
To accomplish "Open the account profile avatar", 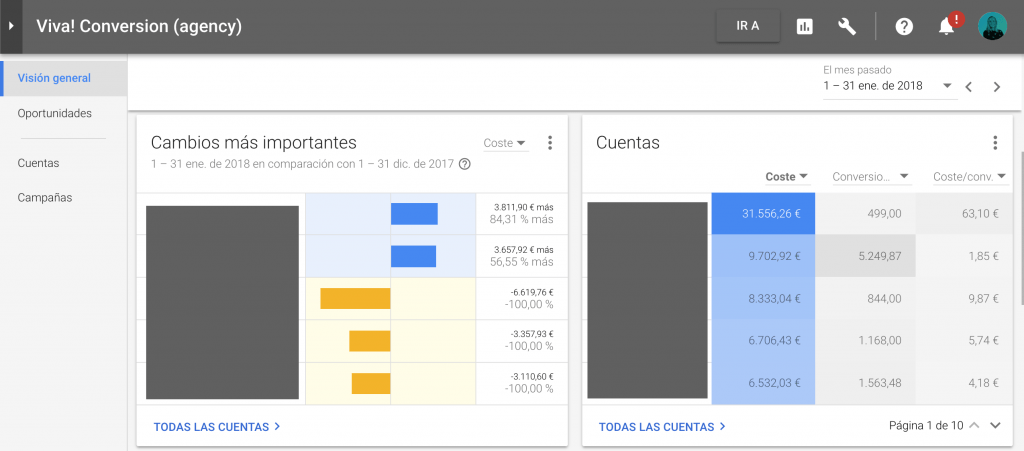I will (992, 27).
